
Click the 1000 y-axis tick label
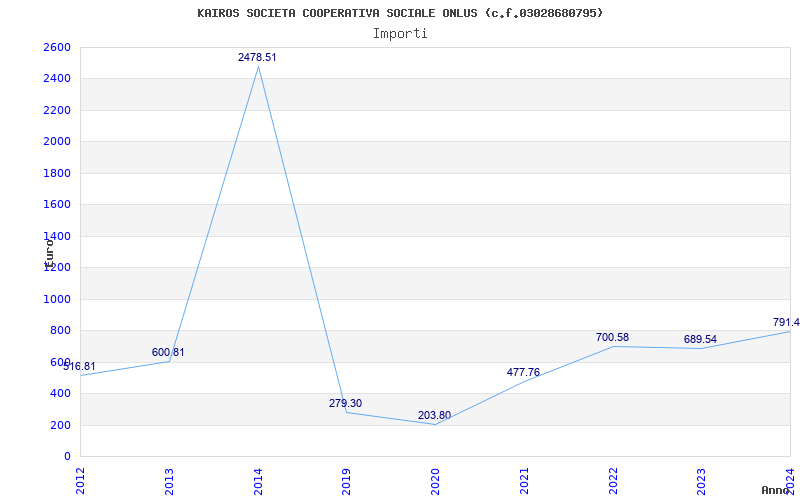57,299
